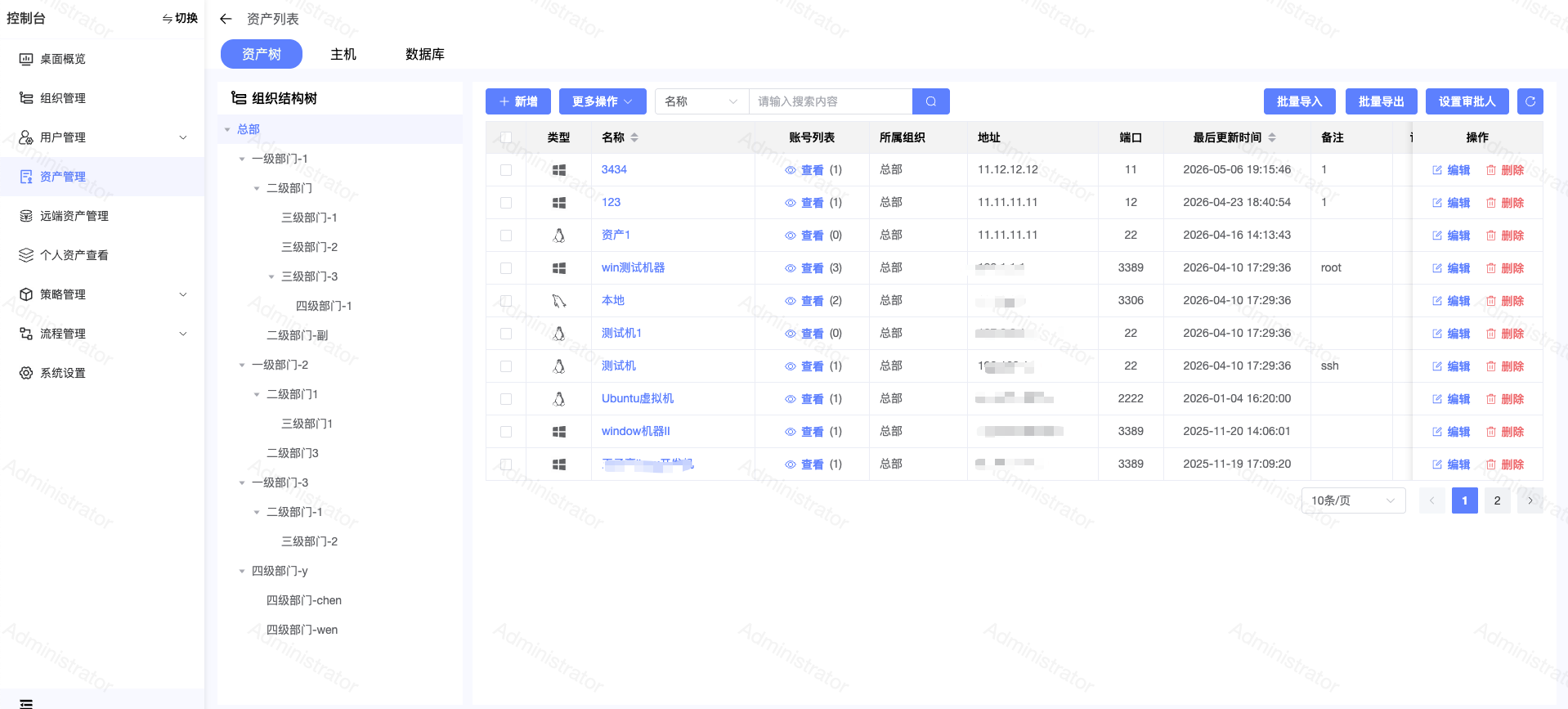Click trash icon for Ubuntu虚拟机
This screenshot has width=1568, height=709.
tap(1491, 399)
